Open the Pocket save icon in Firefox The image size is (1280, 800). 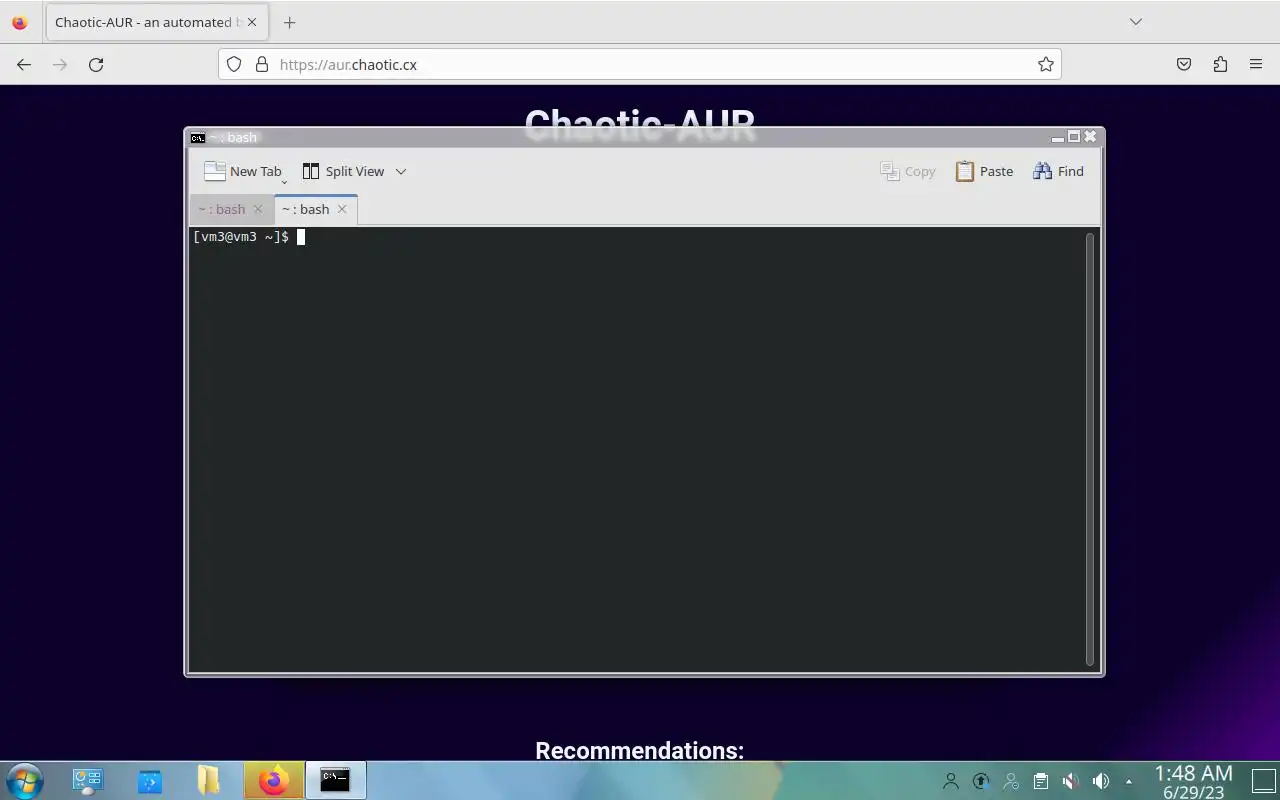[x=1184, y=64]
